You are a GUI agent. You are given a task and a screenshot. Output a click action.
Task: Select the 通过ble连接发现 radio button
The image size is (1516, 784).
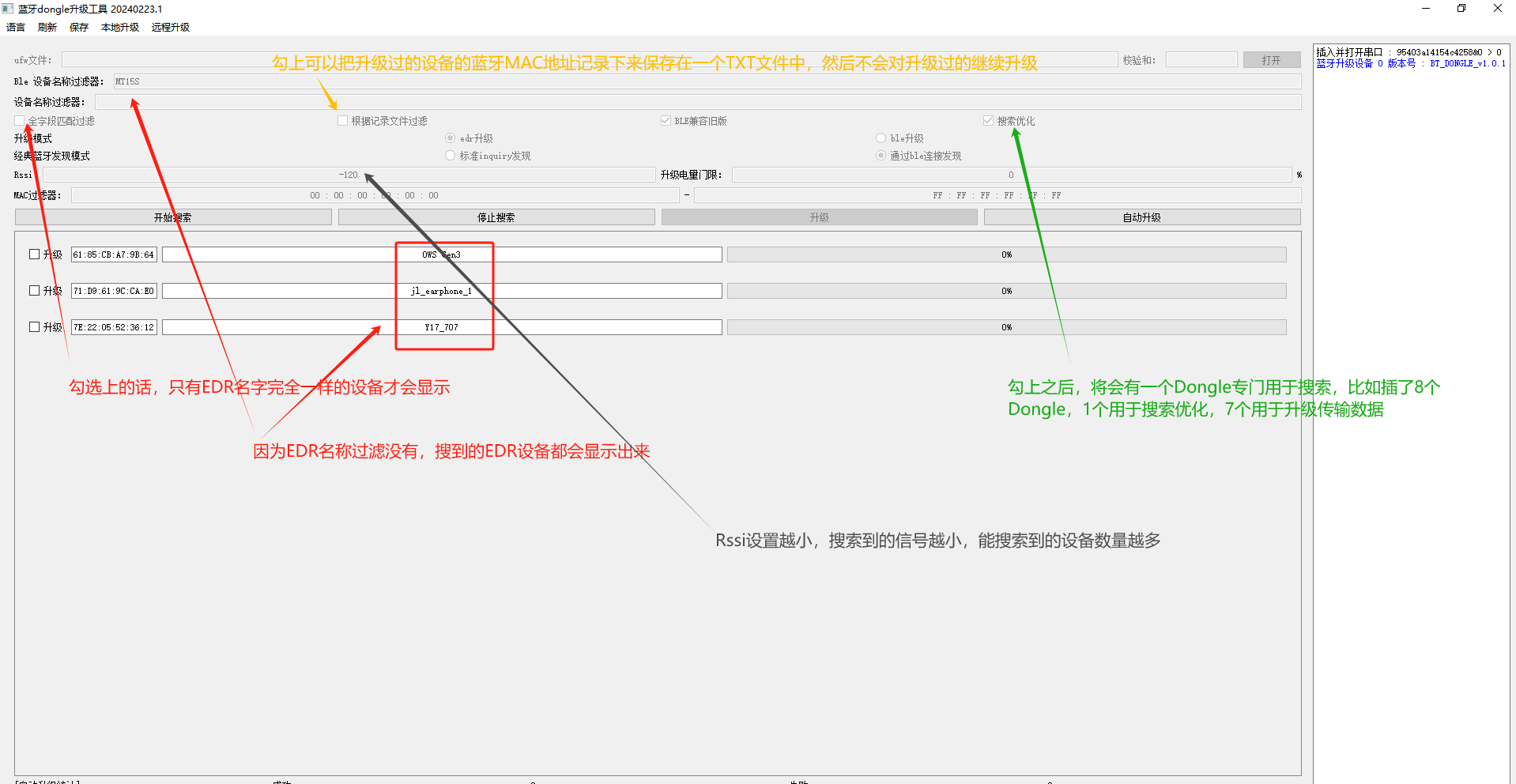coord(881,156)
